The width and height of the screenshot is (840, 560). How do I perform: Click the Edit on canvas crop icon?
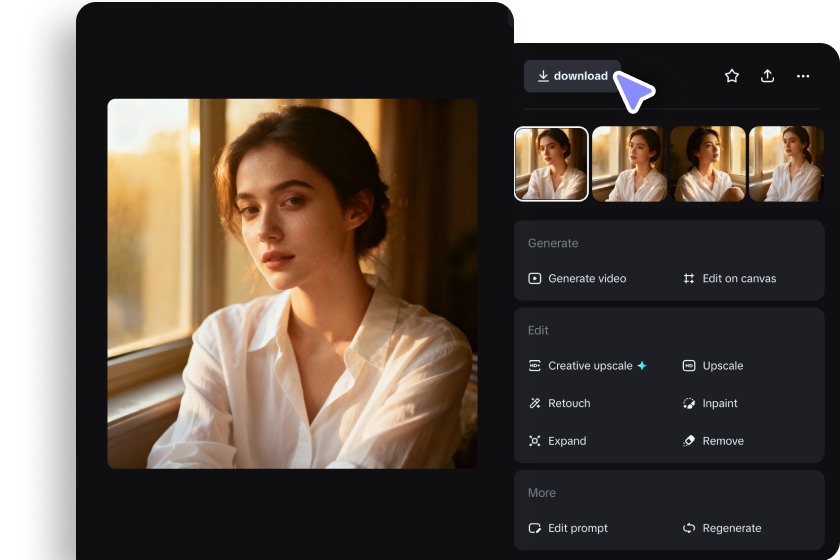(689, 279)
